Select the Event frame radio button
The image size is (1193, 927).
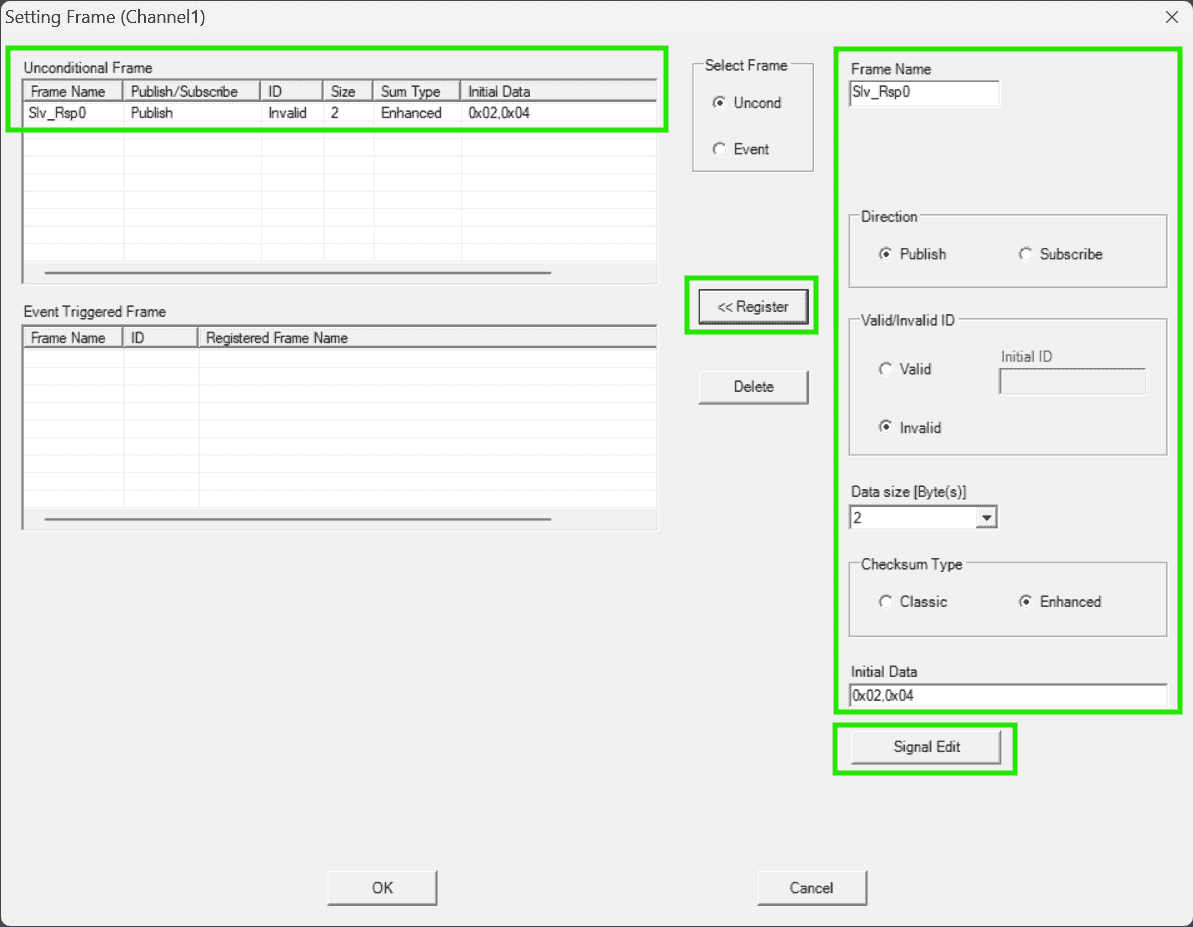click(x=719, y=149)
